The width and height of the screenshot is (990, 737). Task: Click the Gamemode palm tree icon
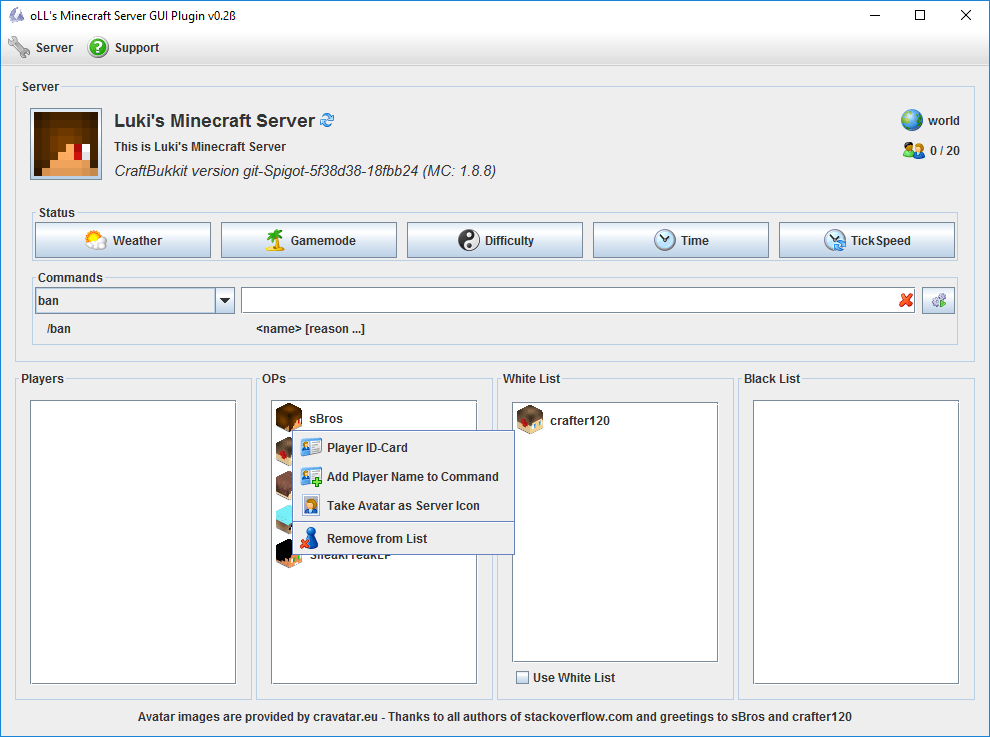275,240
